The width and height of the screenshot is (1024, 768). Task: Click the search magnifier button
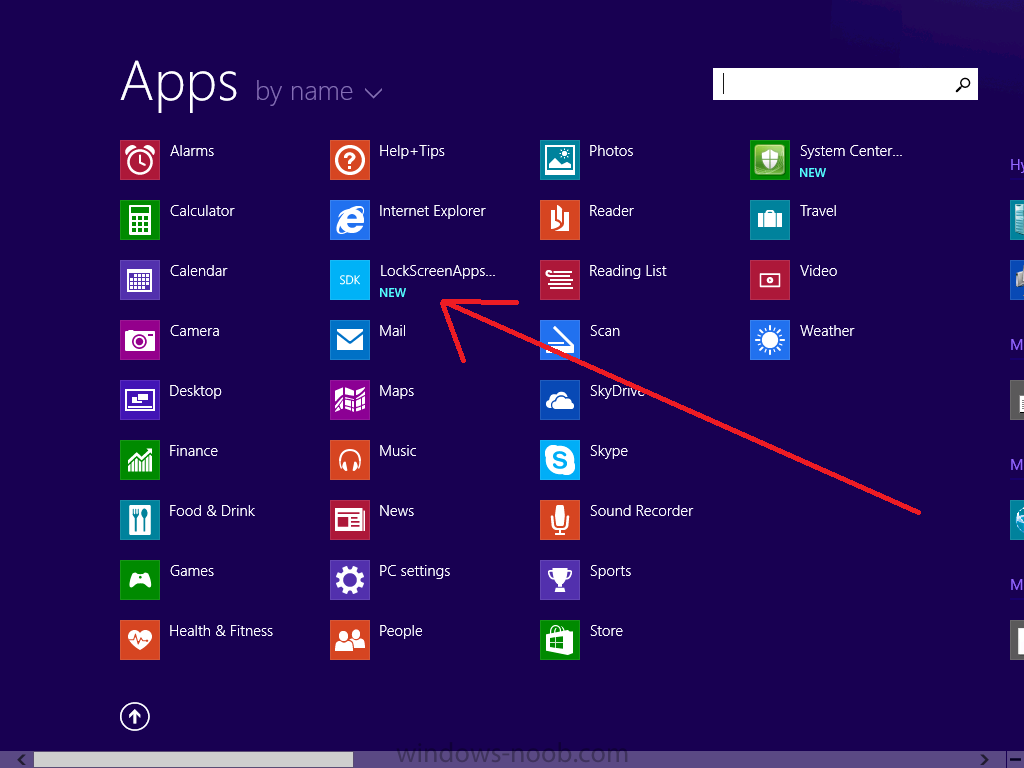click(x=963, y=84)
